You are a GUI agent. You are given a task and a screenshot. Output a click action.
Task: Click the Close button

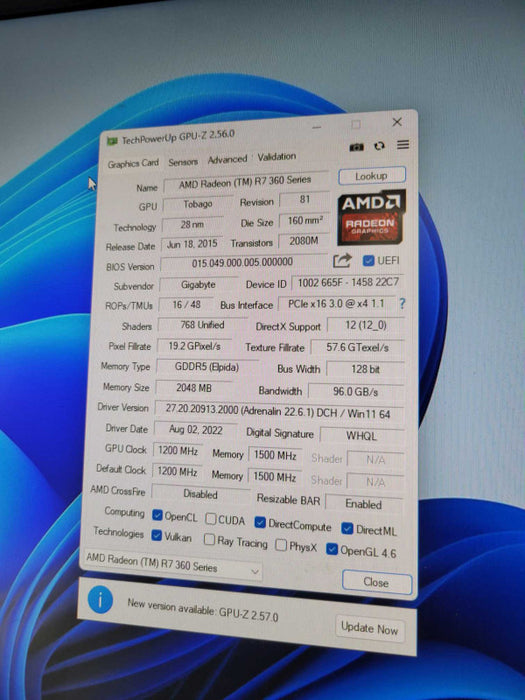coord(377,582)
